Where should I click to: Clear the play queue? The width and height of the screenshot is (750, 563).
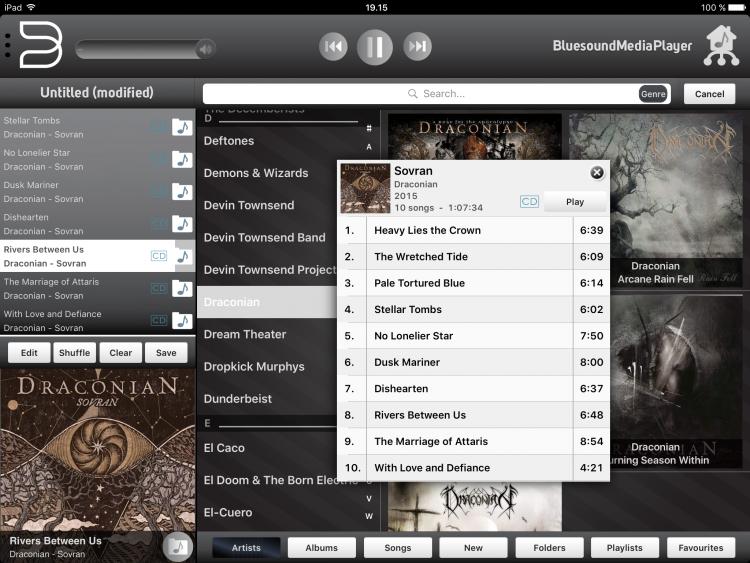(x=120, y=353)
